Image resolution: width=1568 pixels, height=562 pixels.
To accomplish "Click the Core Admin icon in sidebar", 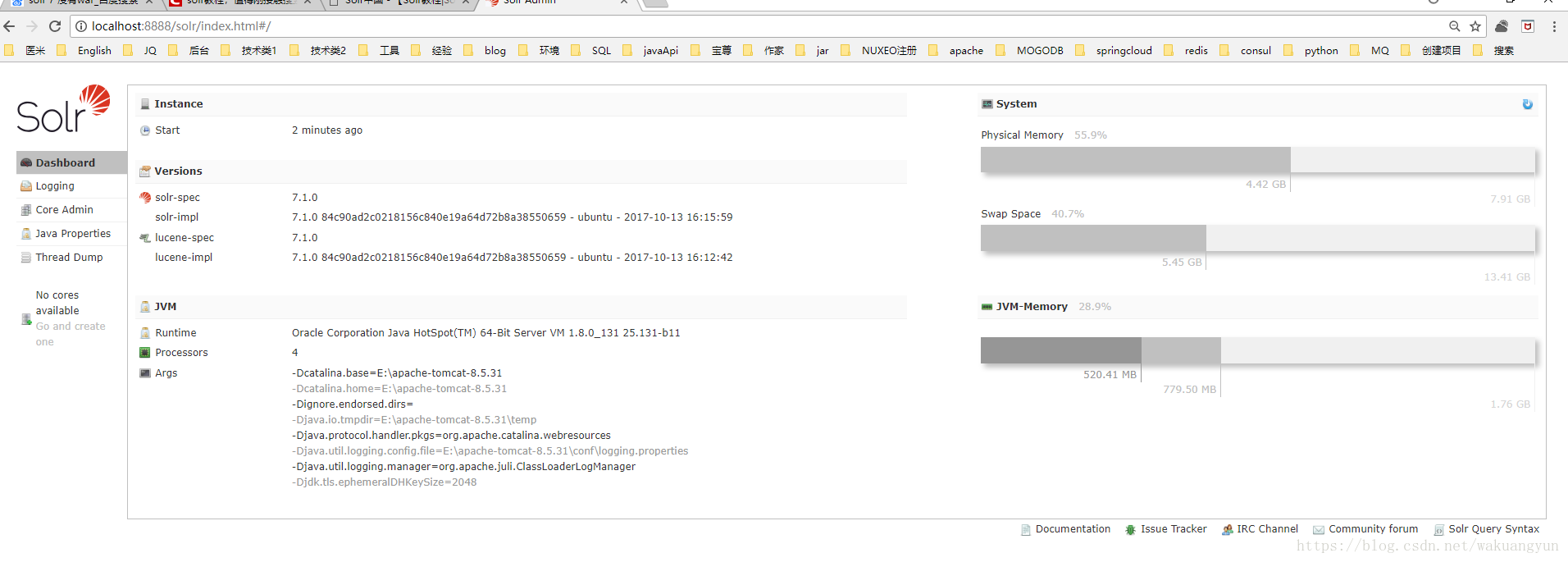I will pos(26,210).
